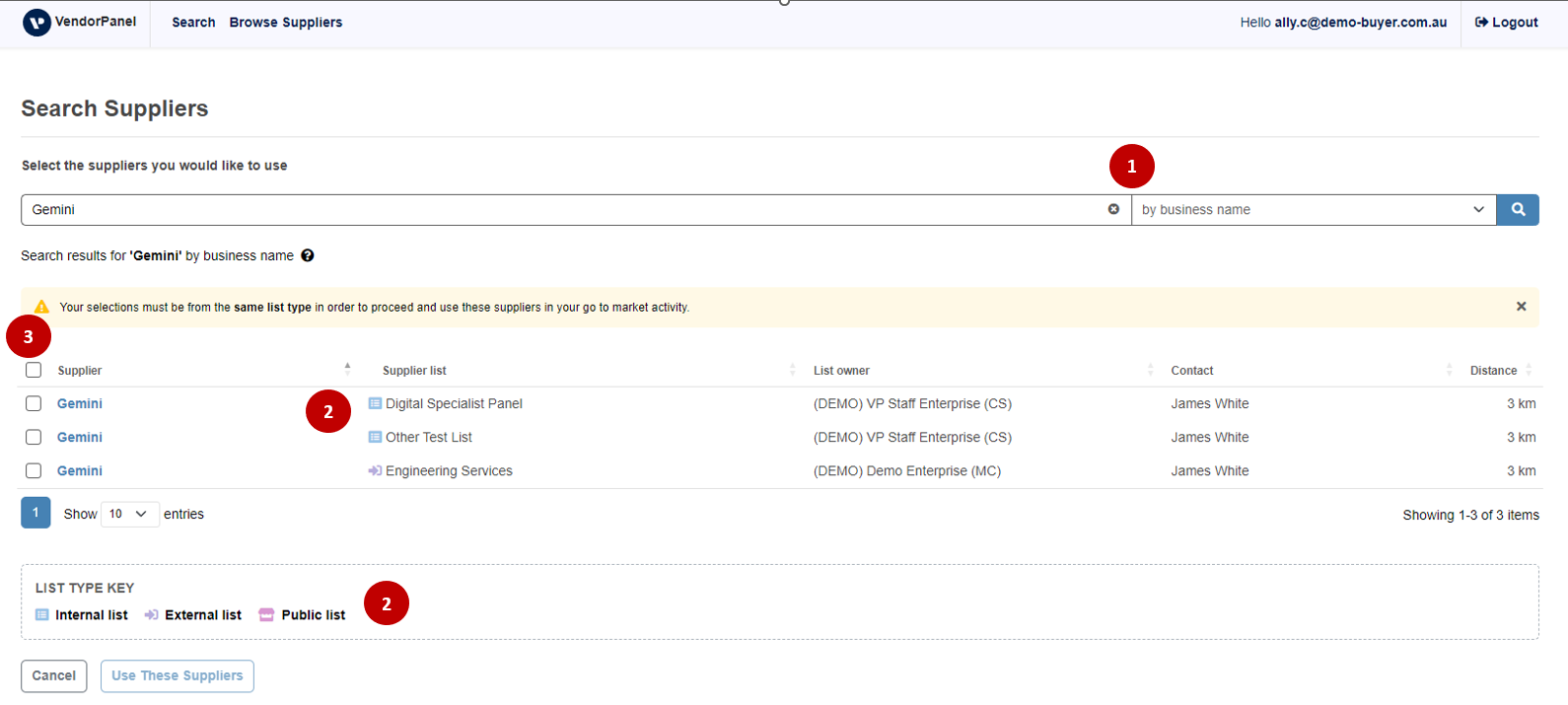
Task: Open the Show 10 entries dropdown
Action: tap(129, 514)
